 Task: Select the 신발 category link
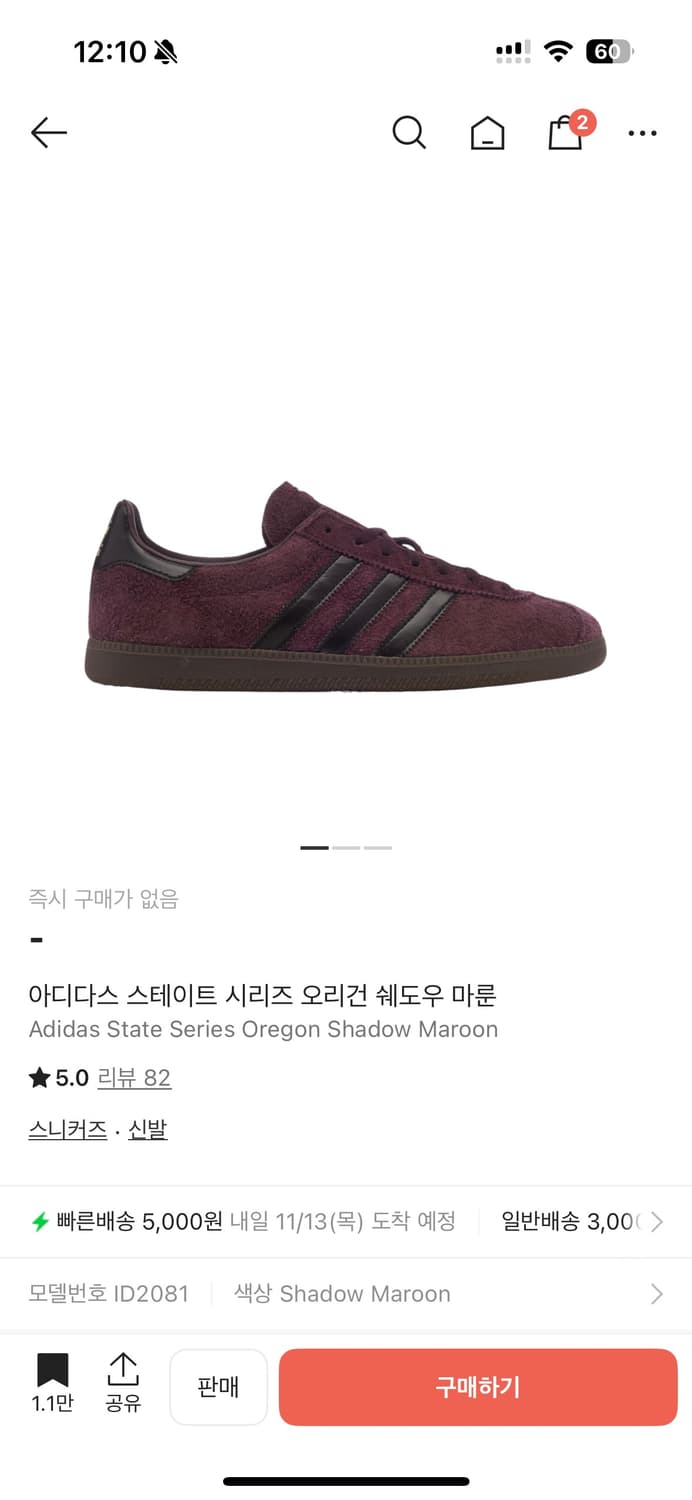[148, 1130]
